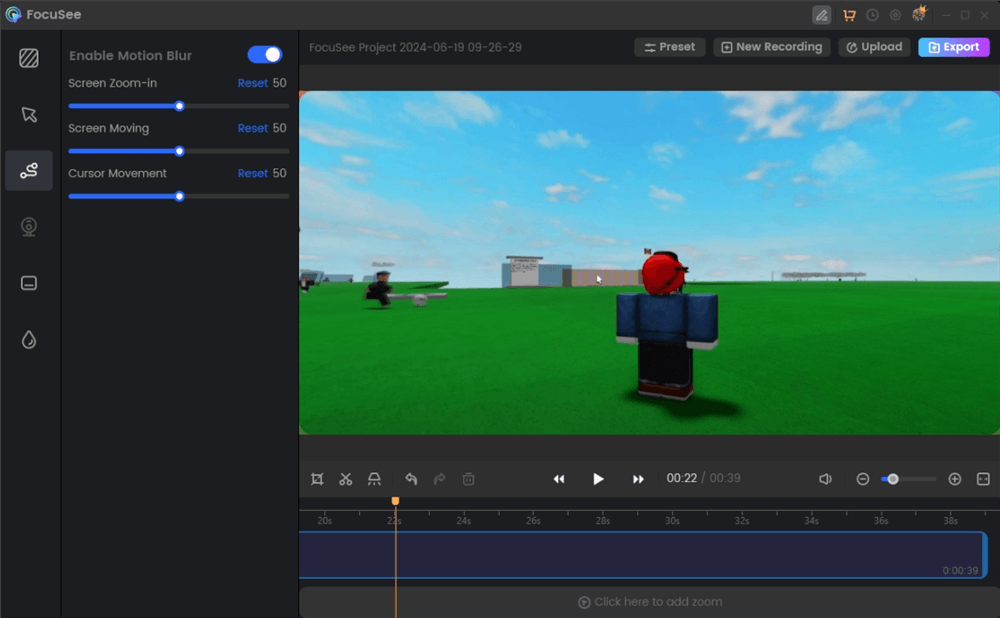Start a New Recording
The height and width of the screenshot is (618, 1000).
coord(772,47)
